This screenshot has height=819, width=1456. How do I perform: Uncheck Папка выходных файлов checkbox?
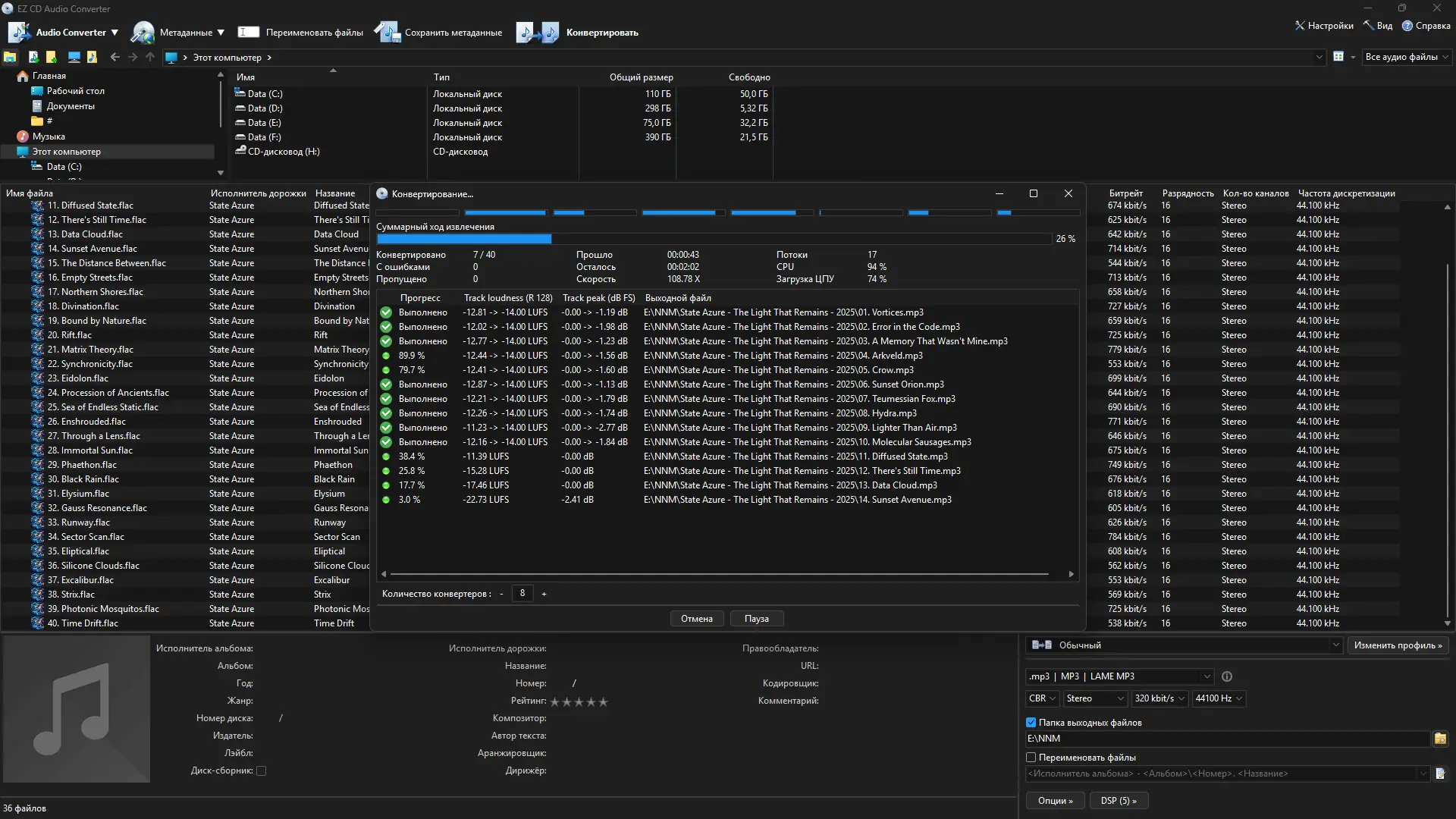coord(1031,723)
